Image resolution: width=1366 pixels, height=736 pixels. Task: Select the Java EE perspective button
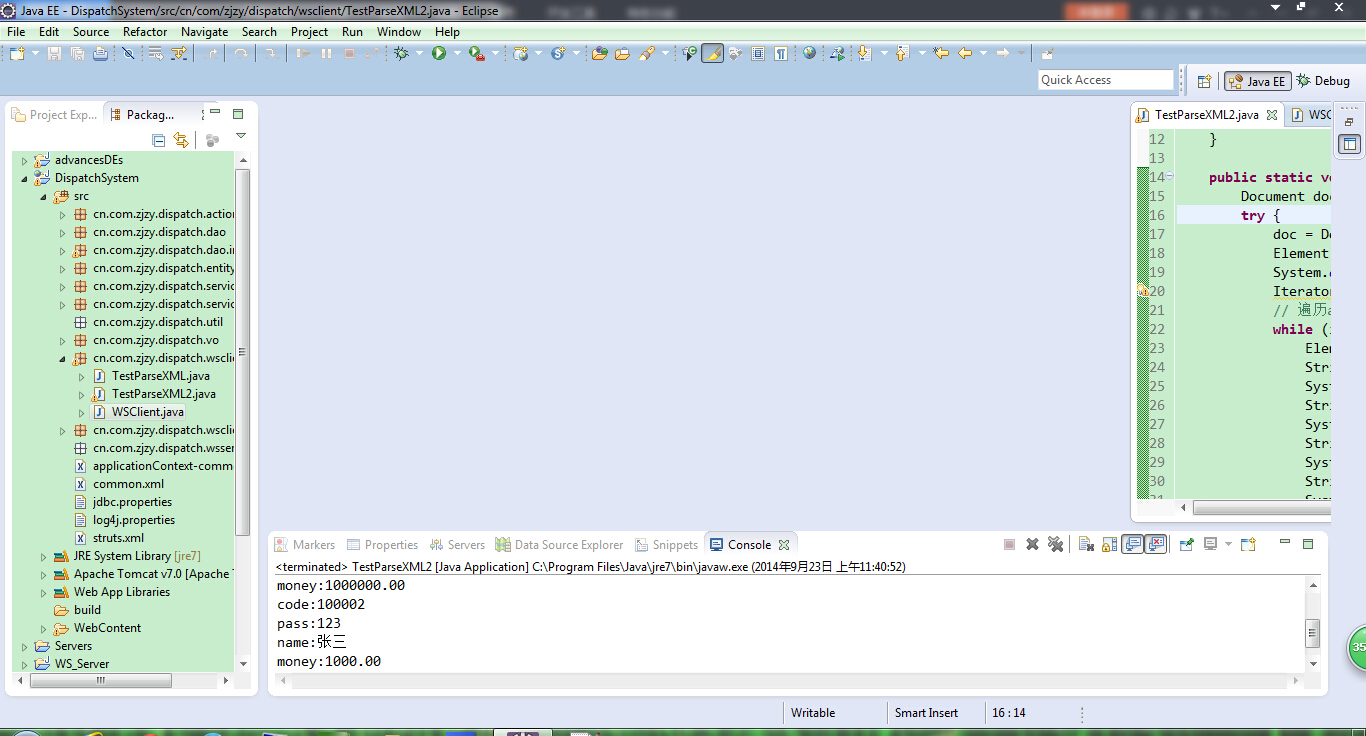pyautogui.click(x=1256, y=81)
